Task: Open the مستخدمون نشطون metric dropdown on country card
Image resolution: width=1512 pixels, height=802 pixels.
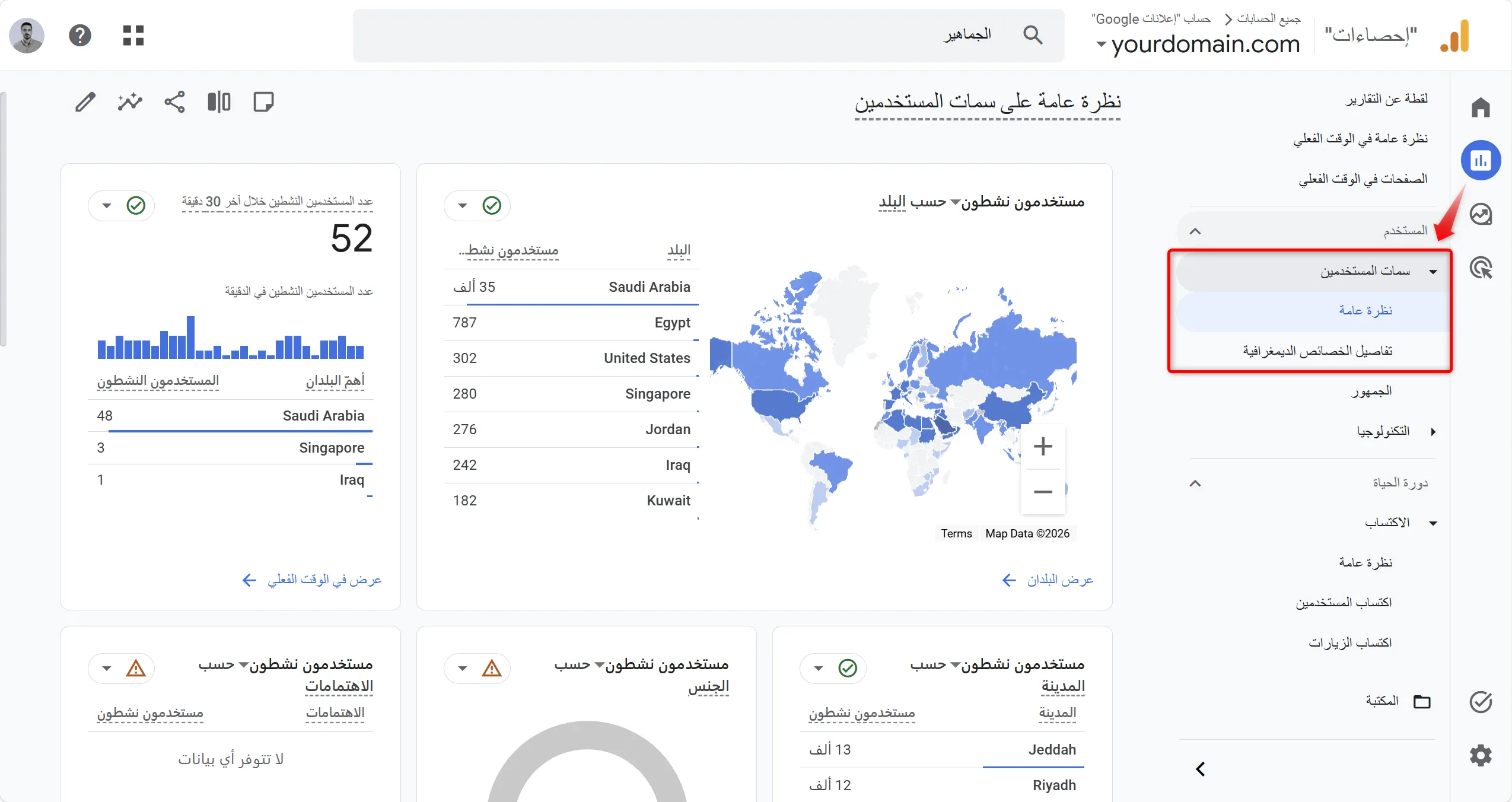Action: pos(955,203)
